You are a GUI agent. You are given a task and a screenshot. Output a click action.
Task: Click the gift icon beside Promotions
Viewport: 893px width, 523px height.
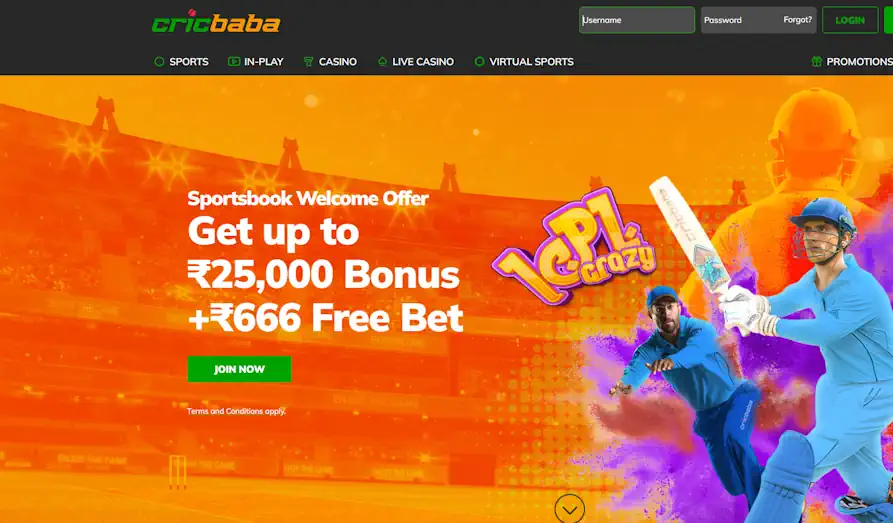[x=817, y=62]
